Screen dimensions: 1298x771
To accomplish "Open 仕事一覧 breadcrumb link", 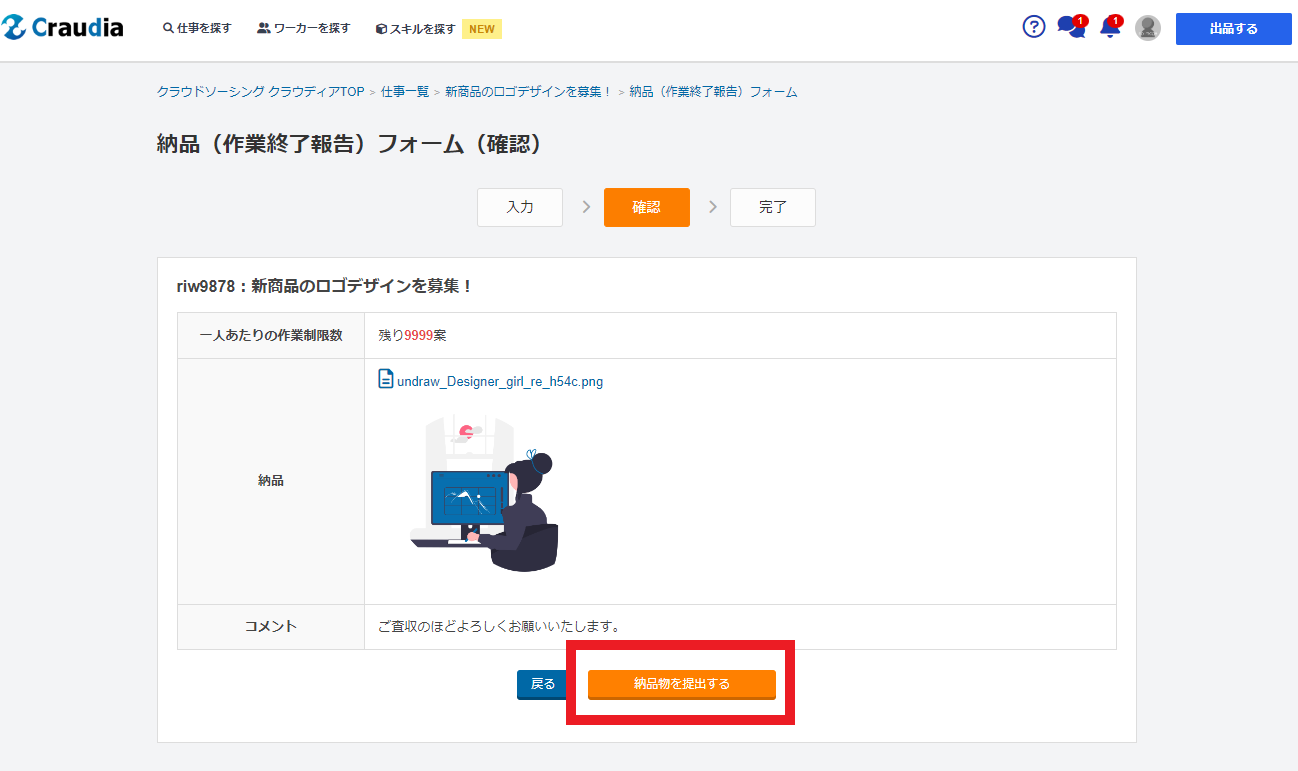I will coord(405,92).
